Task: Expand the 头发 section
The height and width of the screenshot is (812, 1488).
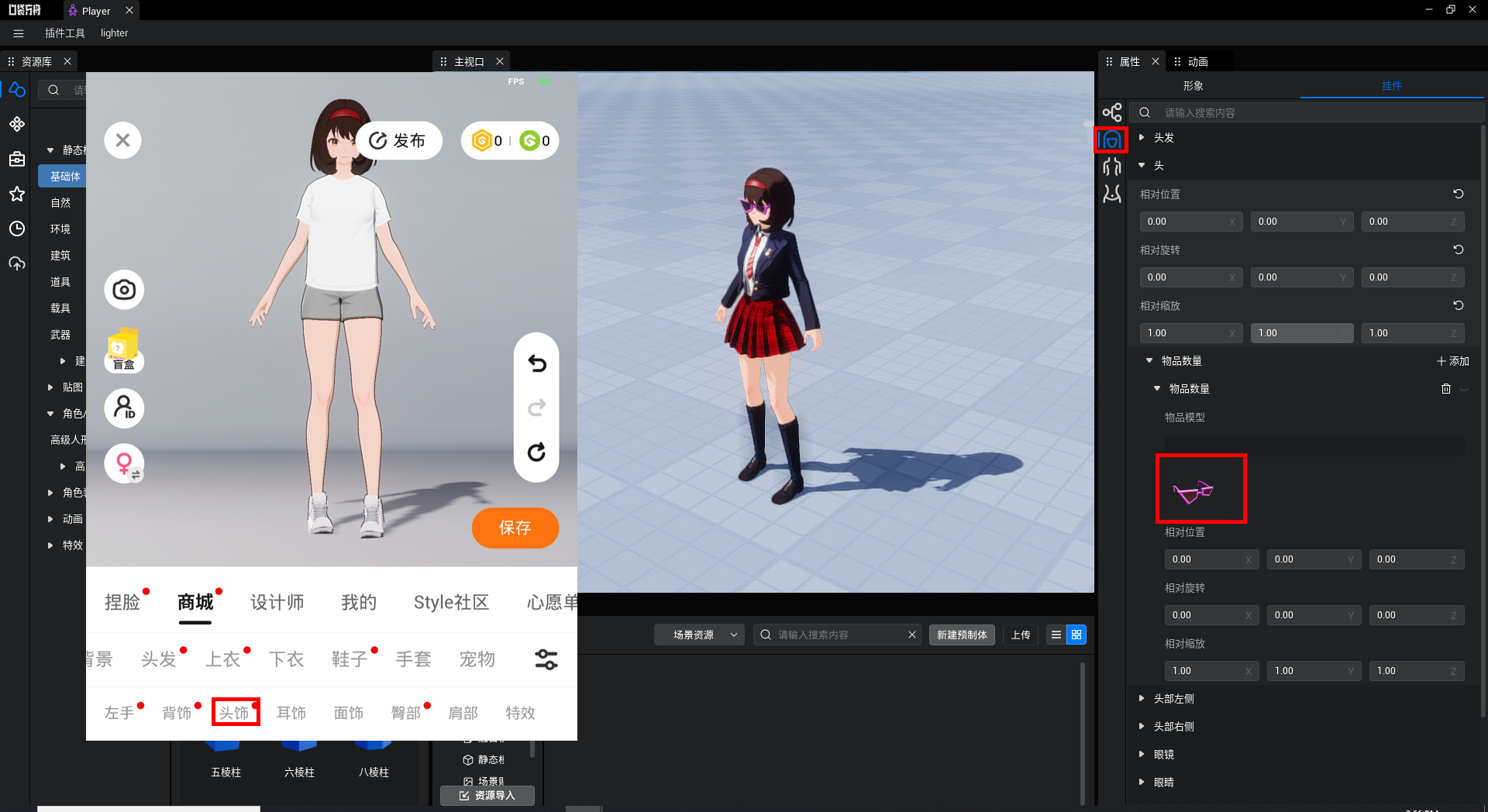Action: (1142, 137)
